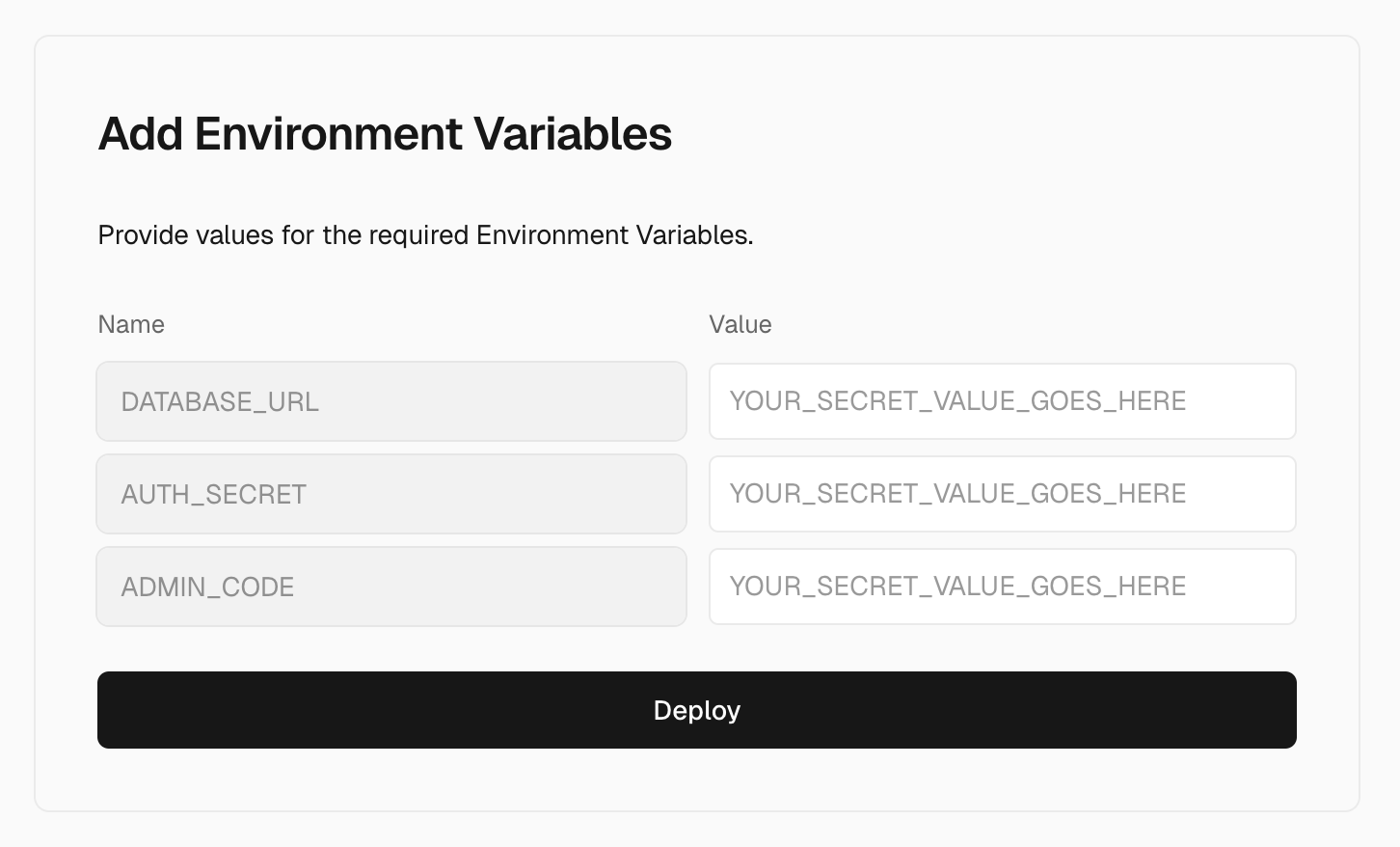Focus the value input for ADMIN_CODE
The height and width of the screenshot is (847, 1400).
click(1002, 587)
